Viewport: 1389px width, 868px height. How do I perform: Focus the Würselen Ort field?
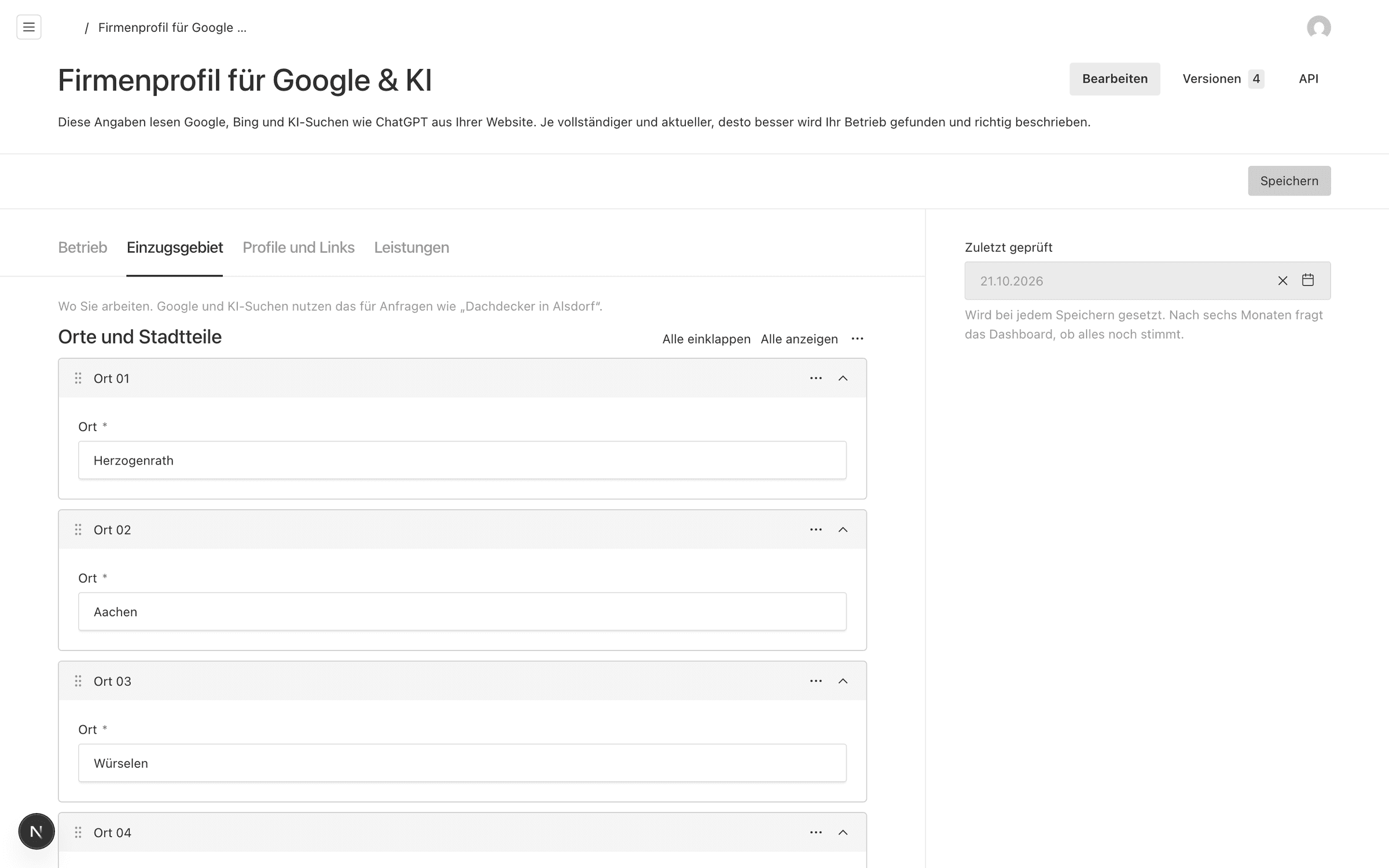click(462, 763)
